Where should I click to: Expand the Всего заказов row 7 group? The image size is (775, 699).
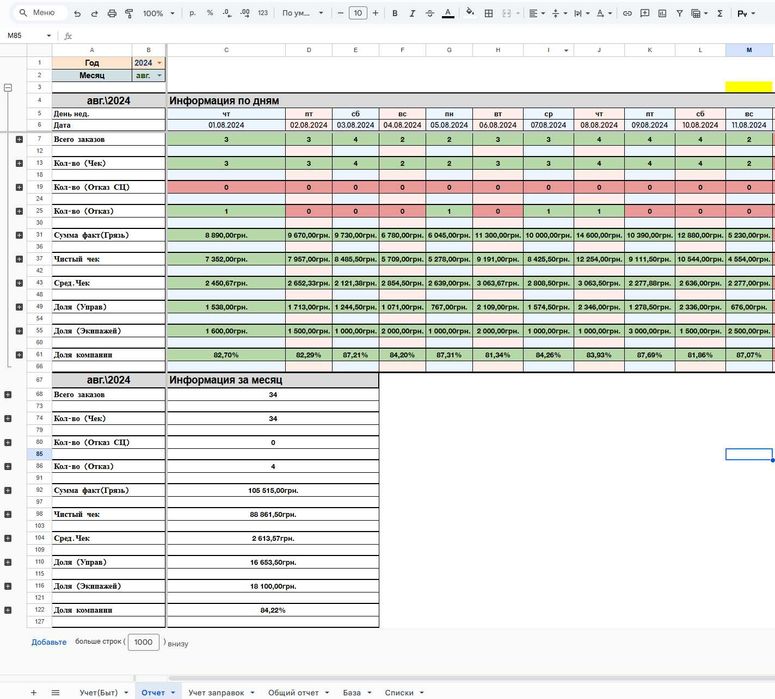(19, 139)
